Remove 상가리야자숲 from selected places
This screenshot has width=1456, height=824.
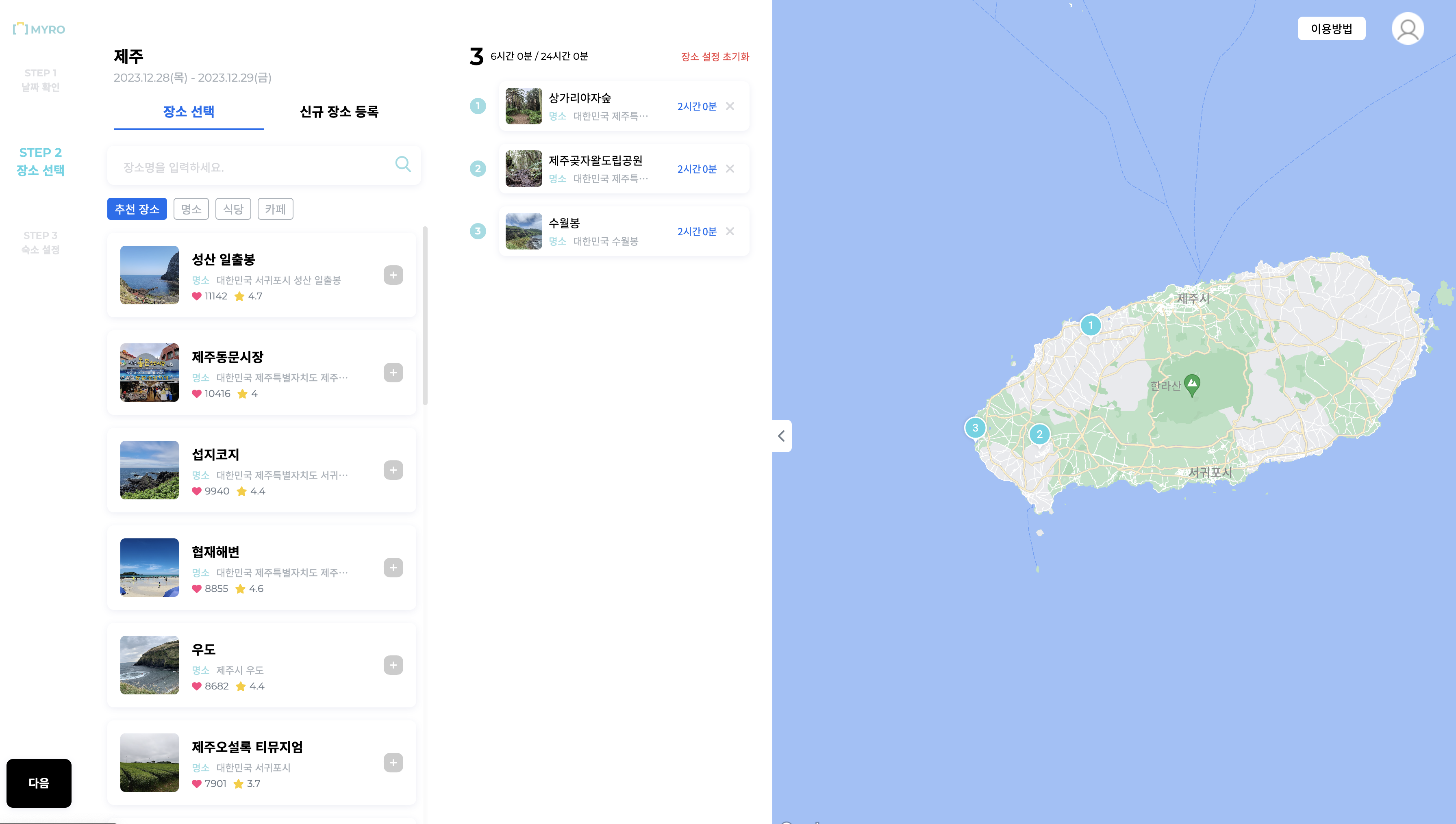[730, 106]
